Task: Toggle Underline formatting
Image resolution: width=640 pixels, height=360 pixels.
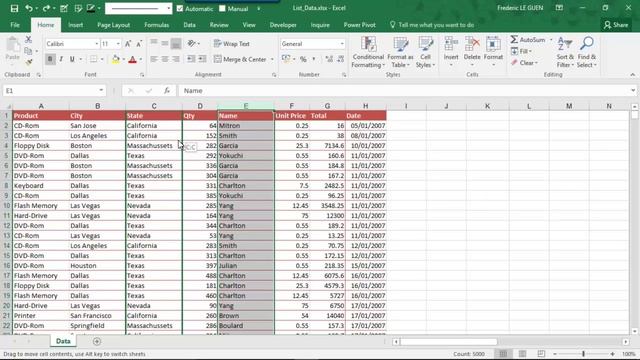Action: coord(72,59)
